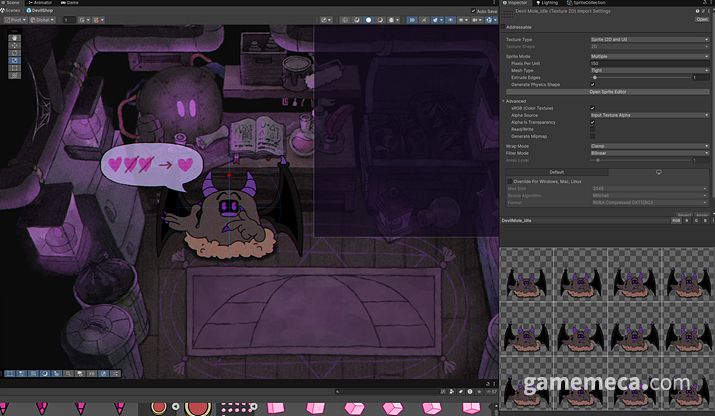Select the Scale tool
Viewport: 715px width, 416px height.
(x=15, y=60)
